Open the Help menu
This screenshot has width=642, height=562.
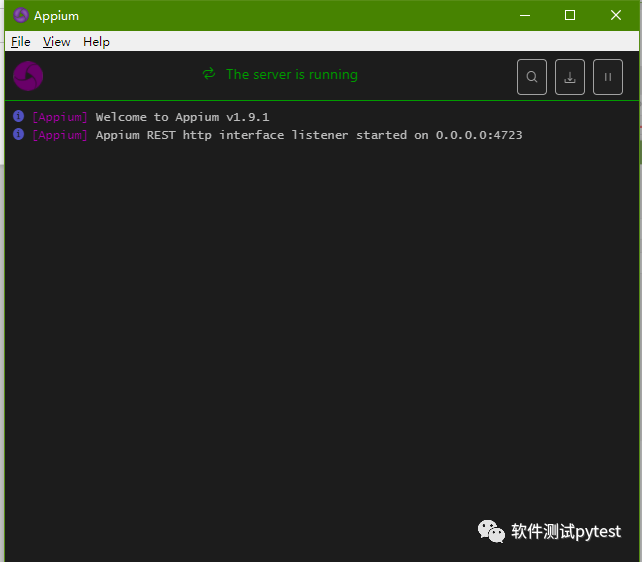tap(96, 42)
